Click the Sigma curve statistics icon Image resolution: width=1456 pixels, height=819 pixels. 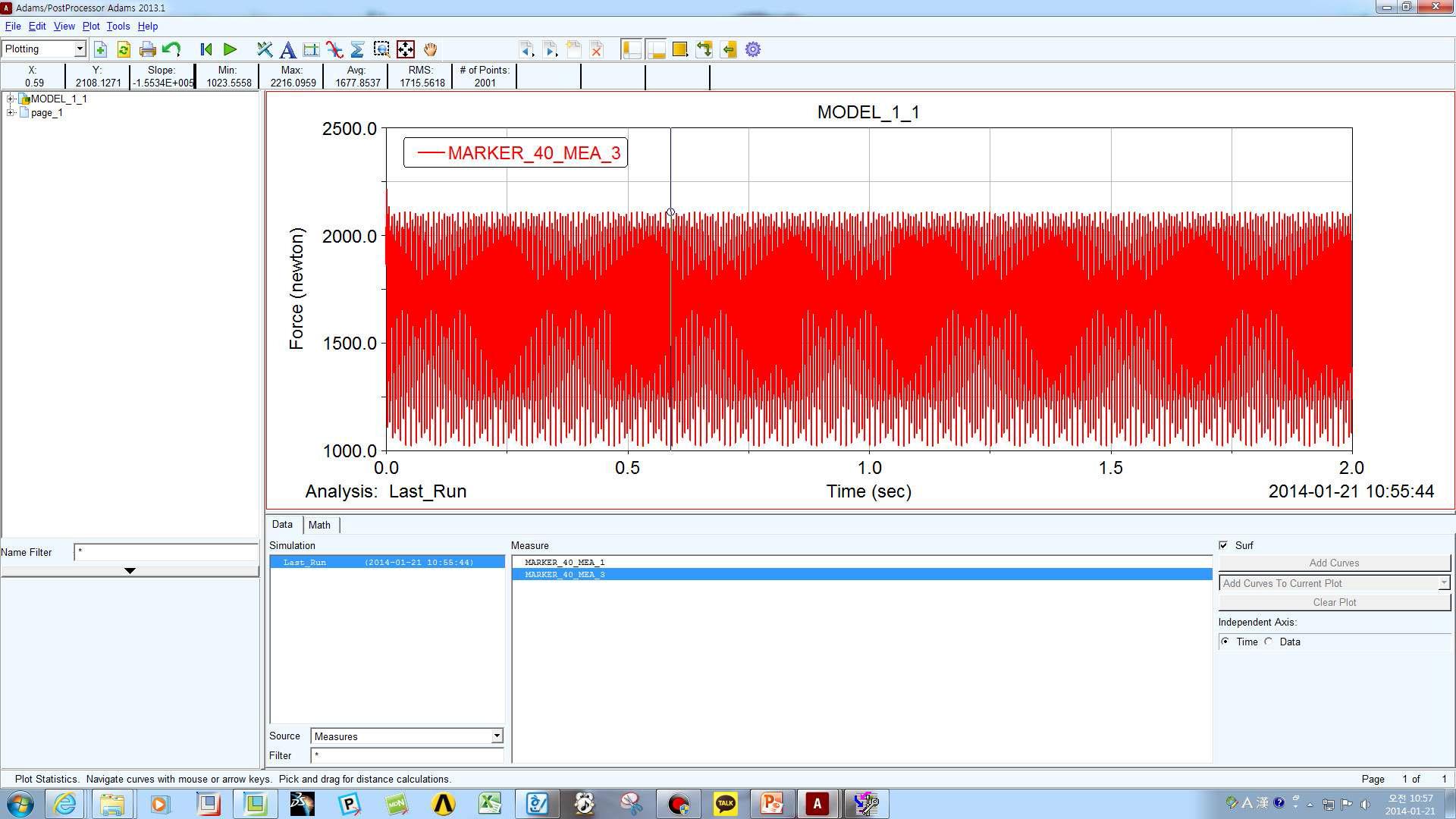click(x=357, y=50)
